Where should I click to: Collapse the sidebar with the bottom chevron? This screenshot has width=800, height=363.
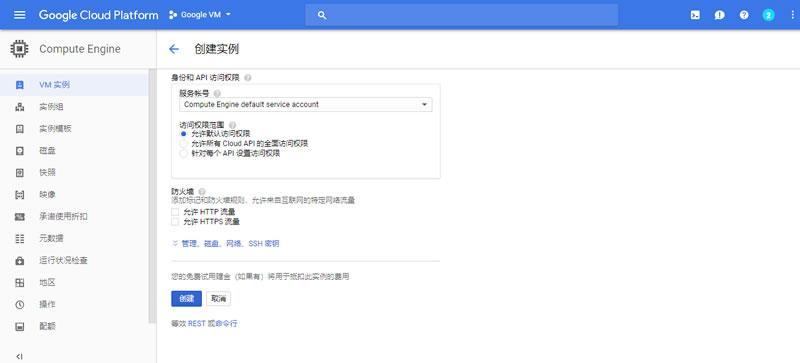click(19, 356)
